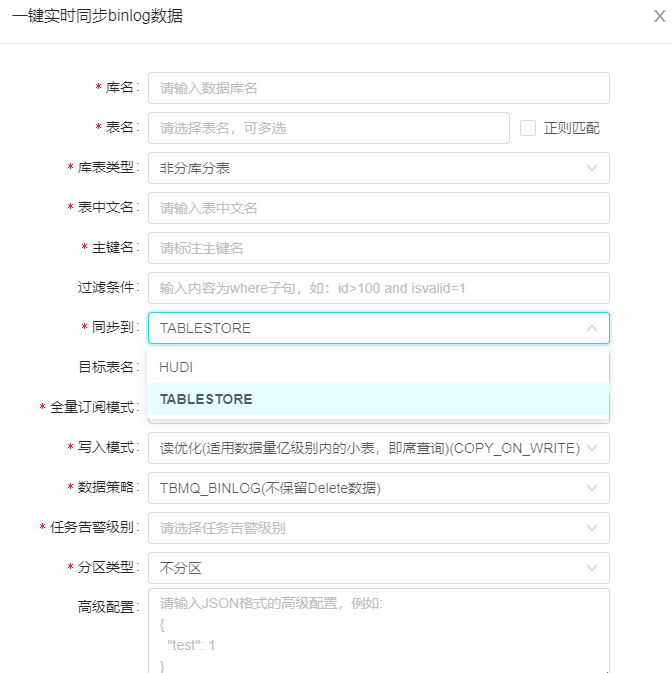The image size is (672, 673).
Task: Enable the 正则匹配 checkbox
Action: tap(528, 128)
